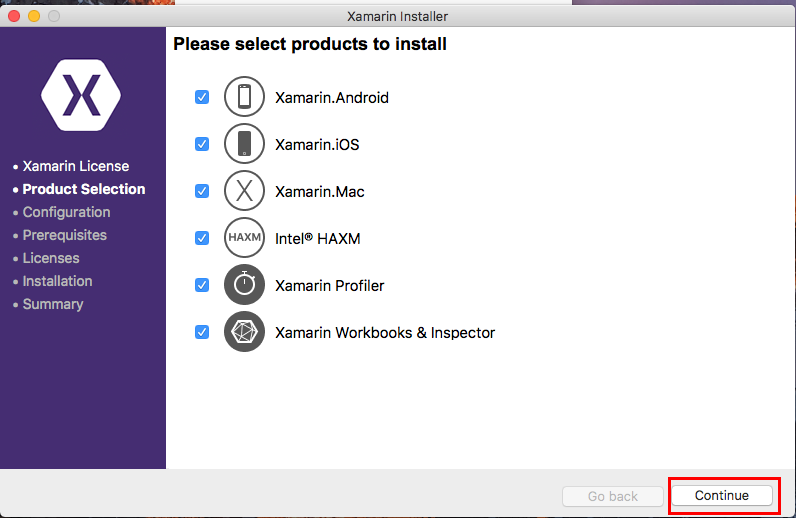796x518 pixels.
Task: Select Configuration step in sidebar
Action: coord(66,212)
